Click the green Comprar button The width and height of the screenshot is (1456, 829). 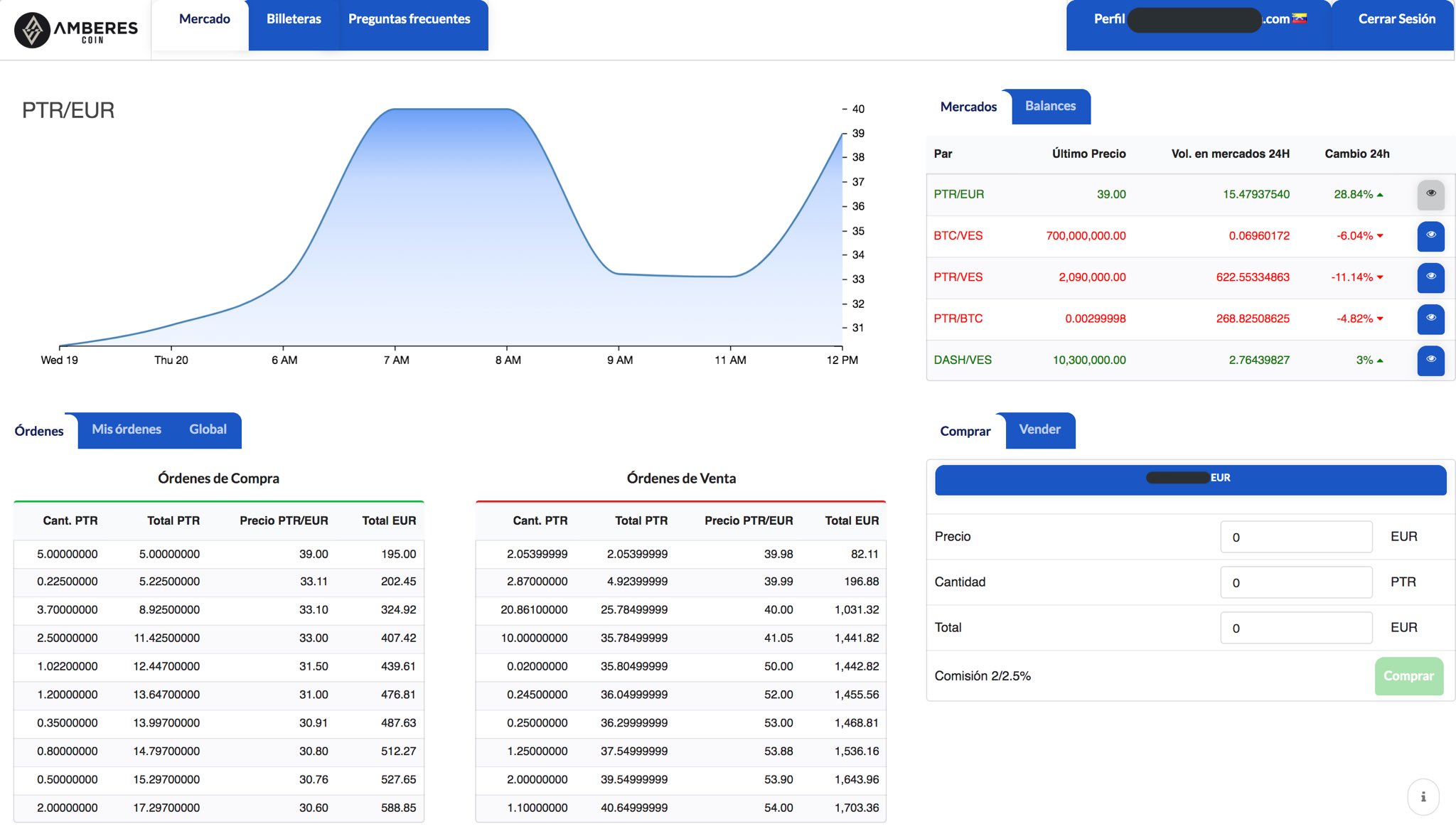pyautogui.click(x=1408, y=676)
